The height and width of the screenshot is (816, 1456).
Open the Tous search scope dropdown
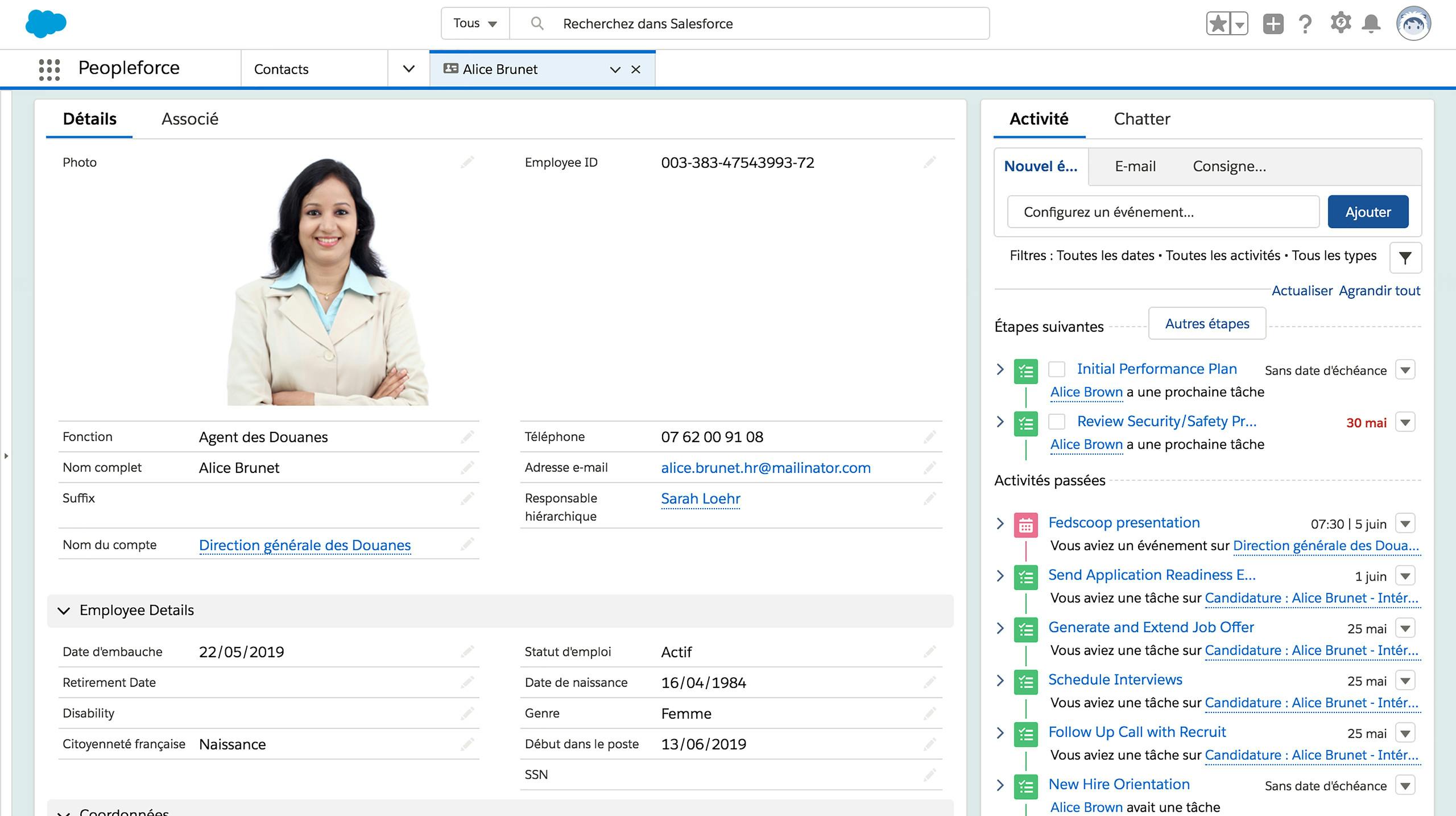pyautogui.click(x=475, y=23)
